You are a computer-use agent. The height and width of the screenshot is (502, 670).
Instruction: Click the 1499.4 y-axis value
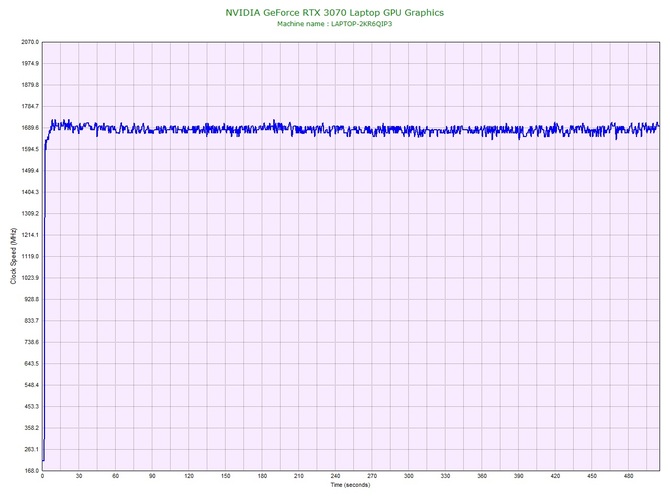[x=30, y=170]
